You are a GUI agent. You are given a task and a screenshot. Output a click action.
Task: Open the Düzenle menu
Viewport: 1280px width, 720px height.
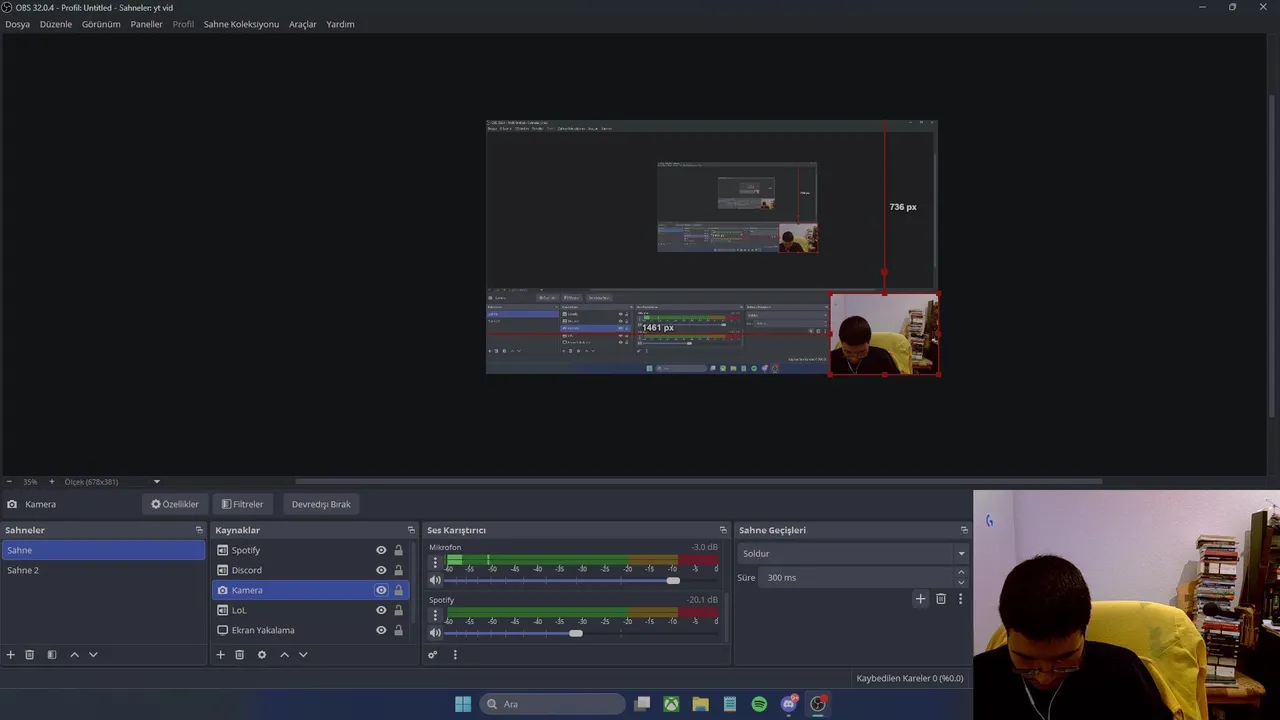(x=56, y=24)
